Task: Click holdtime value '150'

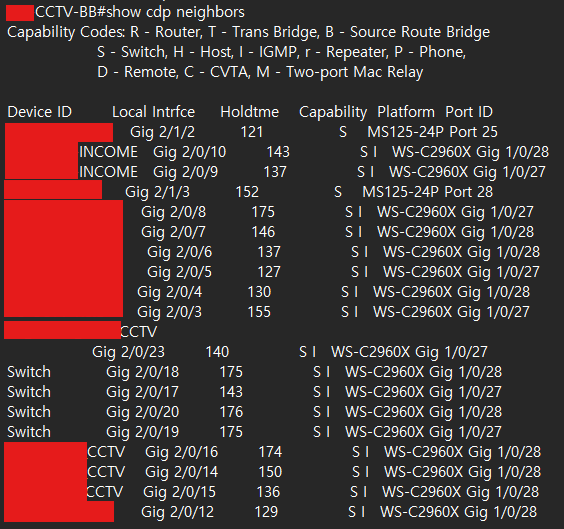Action: click(x=270, y=472)
